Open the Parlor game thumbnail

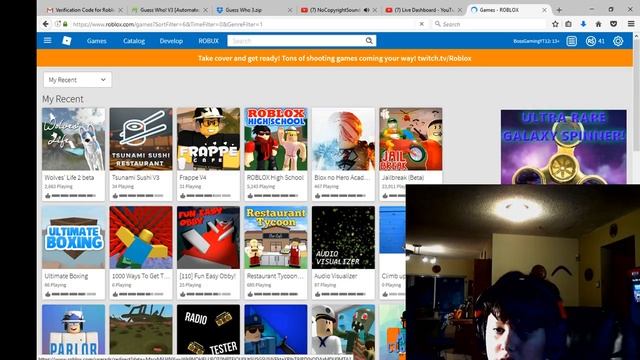coord(73,329)
